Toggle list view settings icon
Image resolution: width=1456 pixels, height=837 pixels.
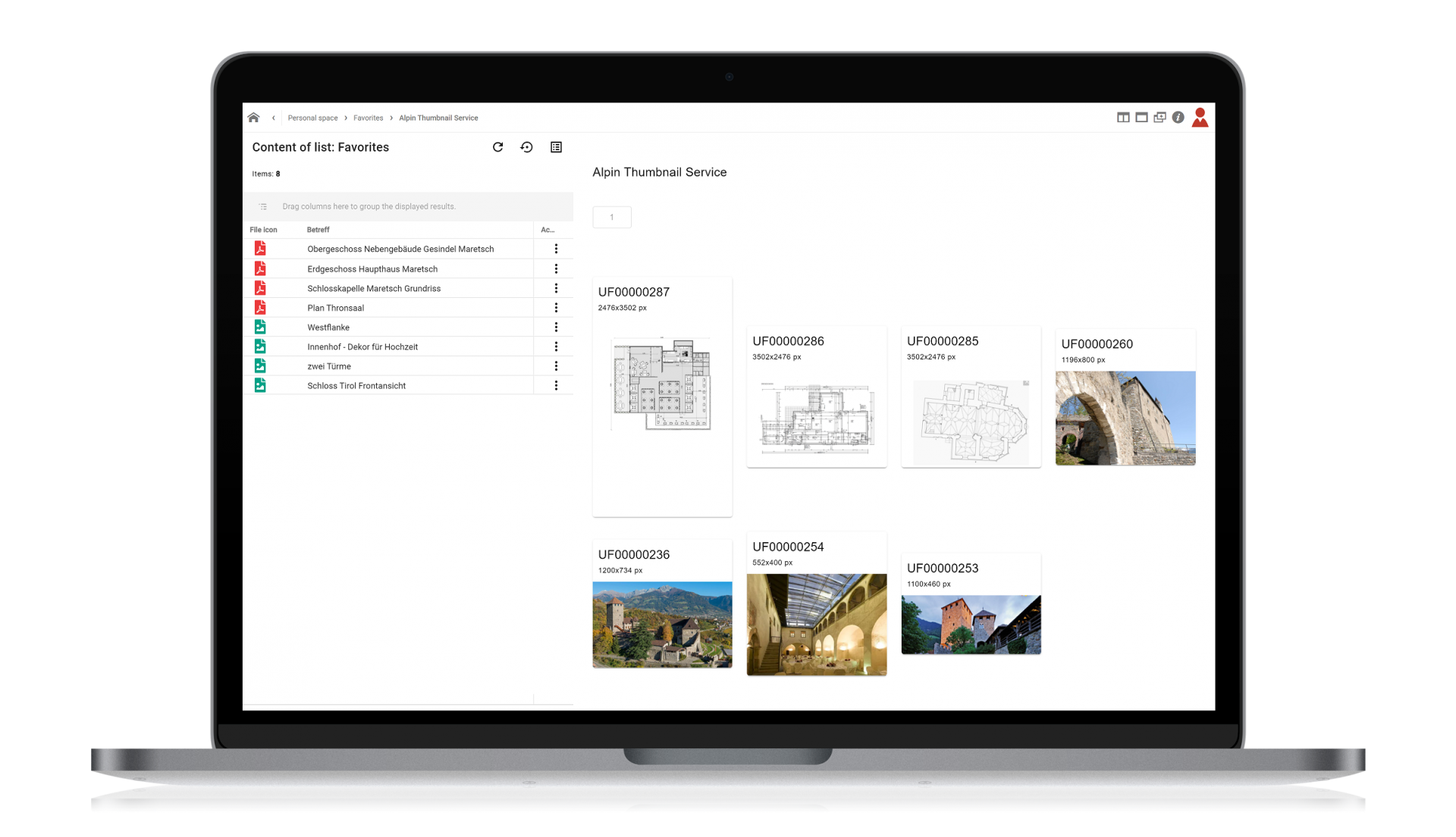(x=556, y=147)
